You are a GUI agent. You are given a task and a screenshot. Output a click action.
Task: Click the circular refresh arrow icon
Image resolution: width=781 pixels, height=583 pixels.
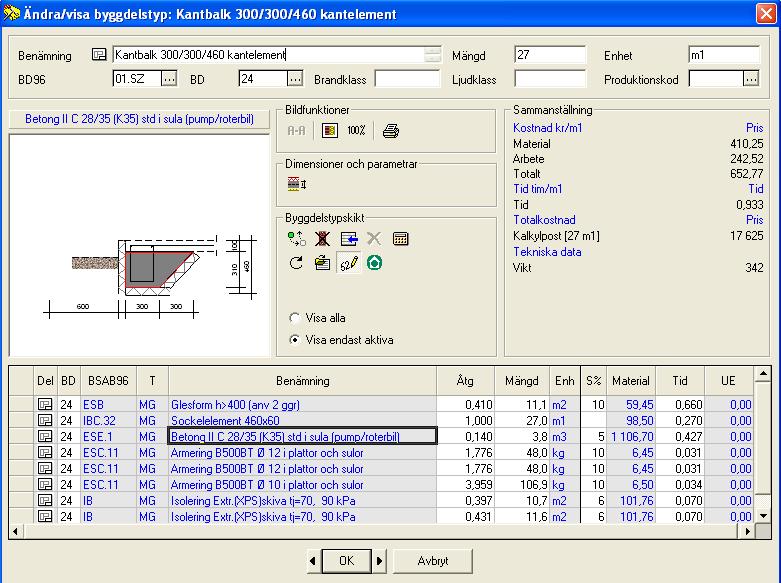pos(296,263)
